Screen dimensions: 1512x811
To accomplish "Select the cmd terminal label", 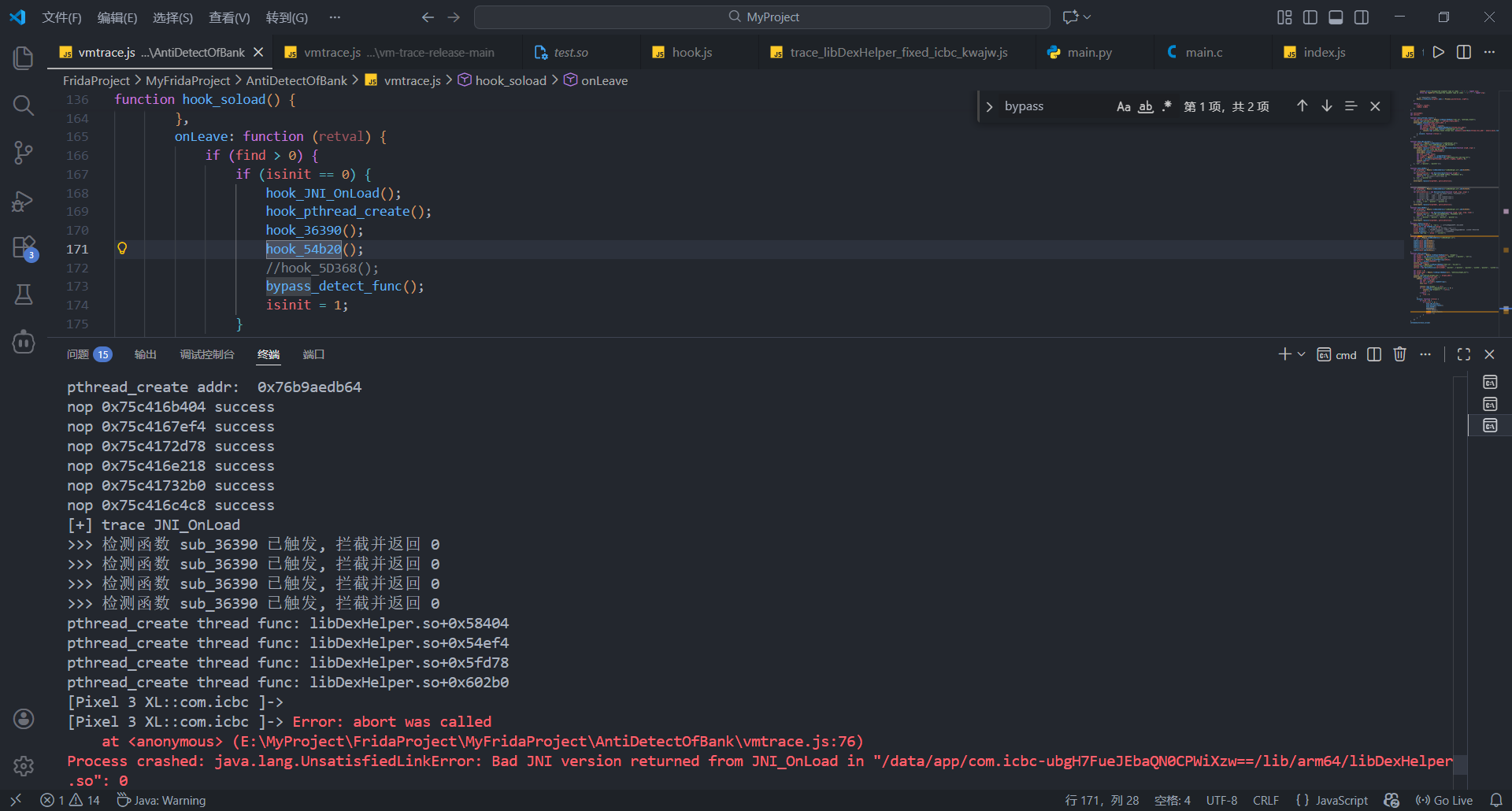I will [1337, 355].
